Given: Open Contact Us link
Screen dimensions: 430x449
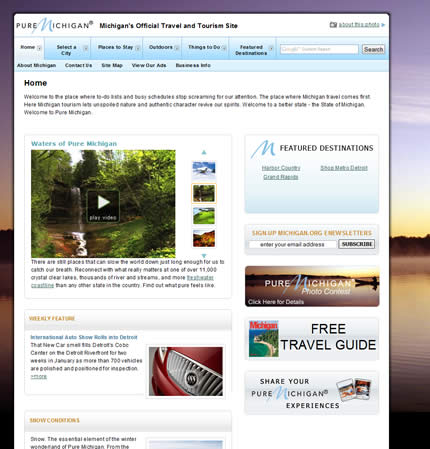Looking at the screenshot, I should (x=78, y=65).
